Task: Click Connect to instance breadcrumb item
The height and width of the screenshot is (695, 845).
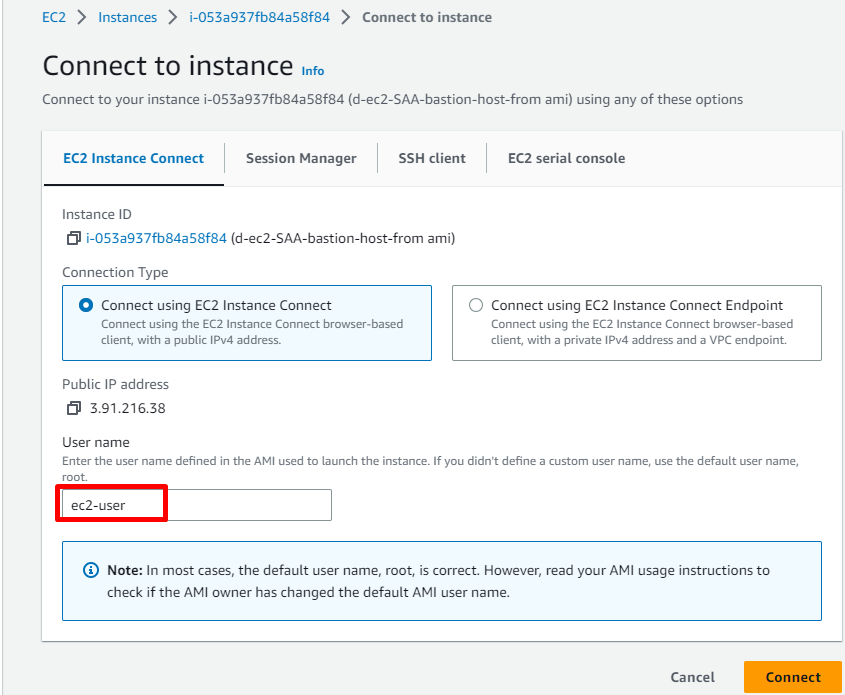Action: [426, 17]
